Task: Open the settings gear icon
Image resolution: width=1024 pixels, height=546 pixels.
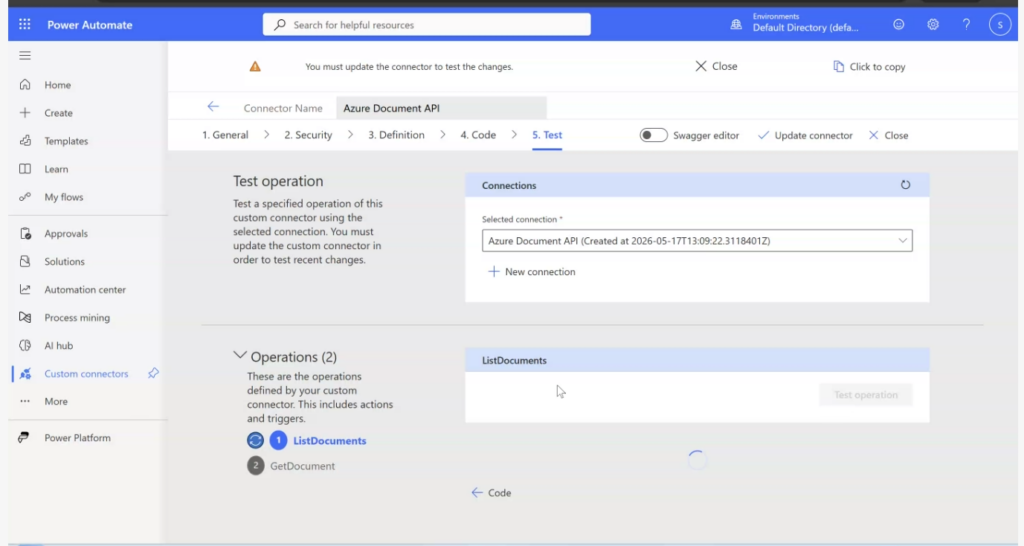Action: (933, 24)
